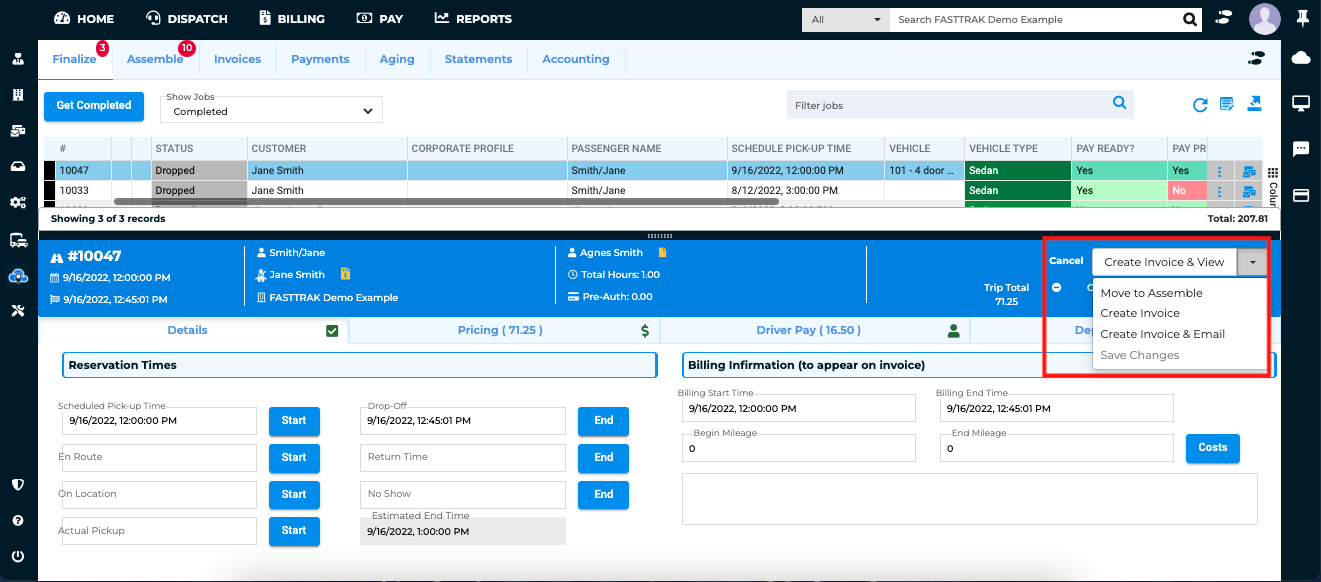
Task: Open the Billing menu
Action: coord(291,19)
